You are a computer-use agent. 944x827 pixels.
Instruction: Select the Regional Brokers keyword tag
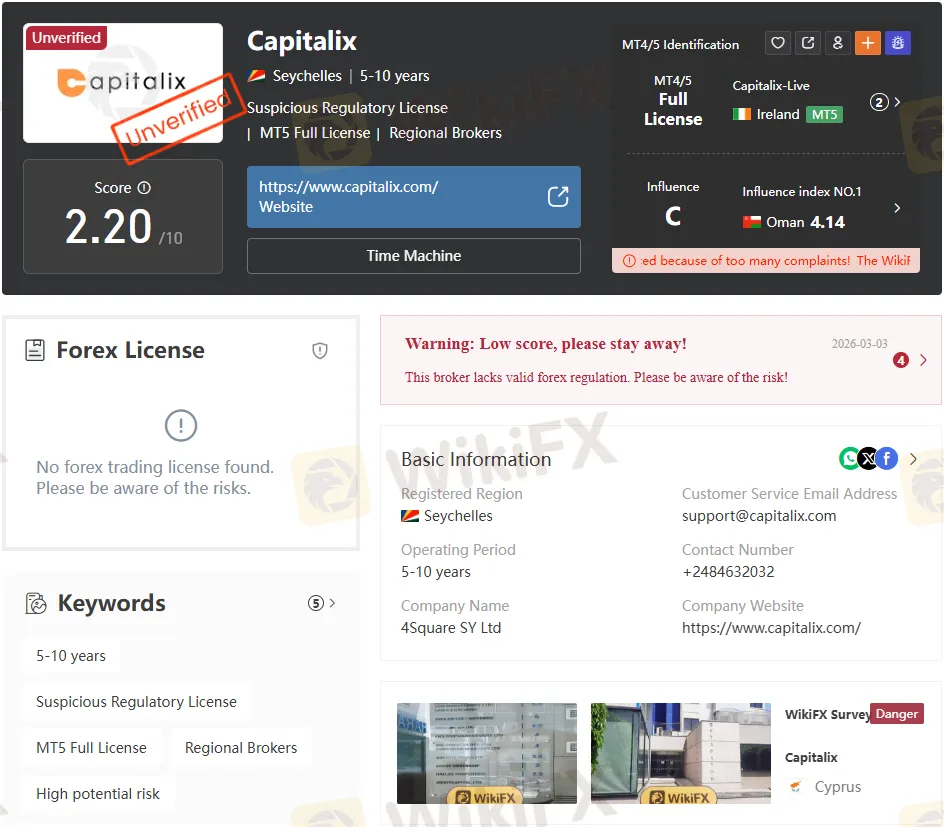pos(241,748)
